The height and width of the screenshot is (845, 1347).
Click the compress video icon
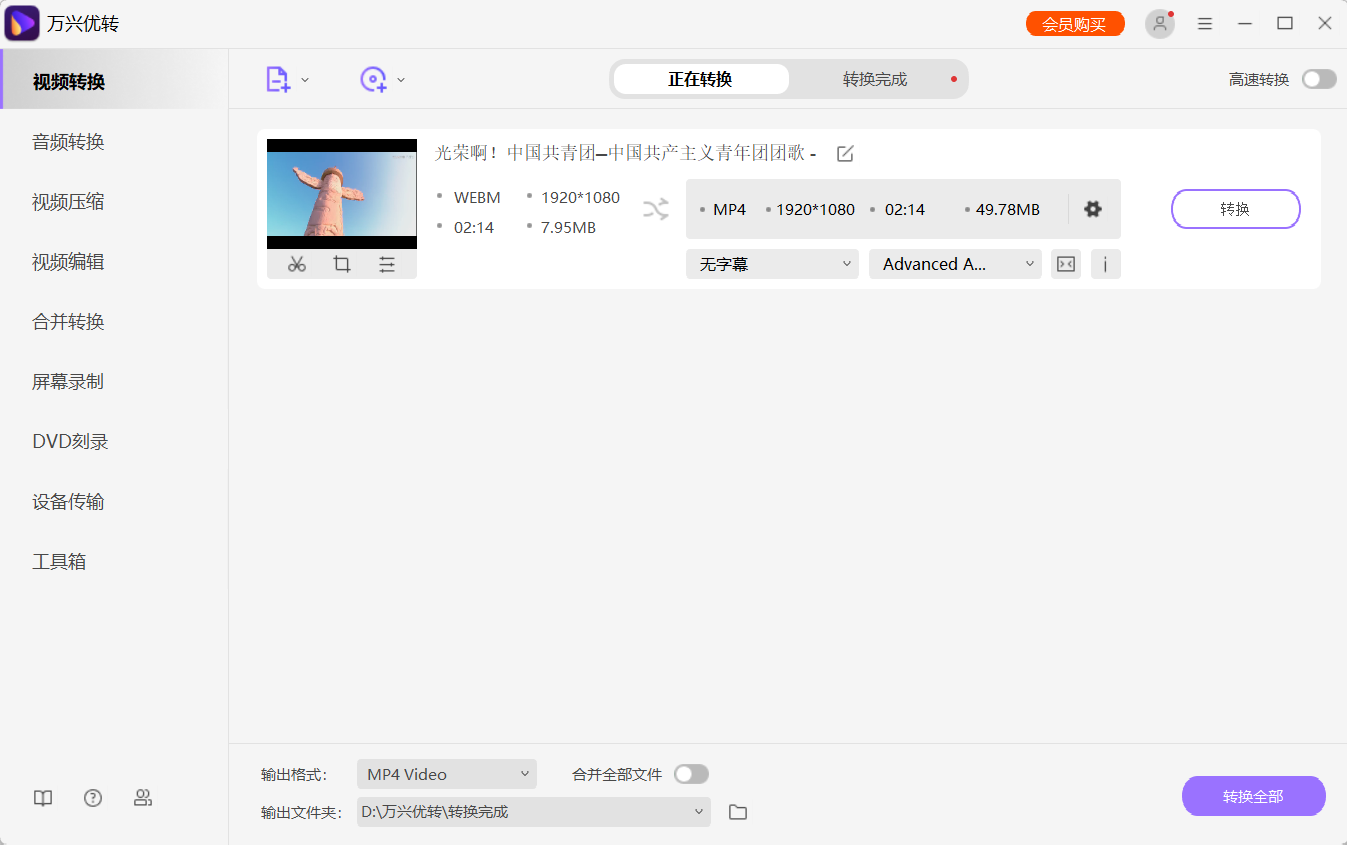[x=1064, y=263]
